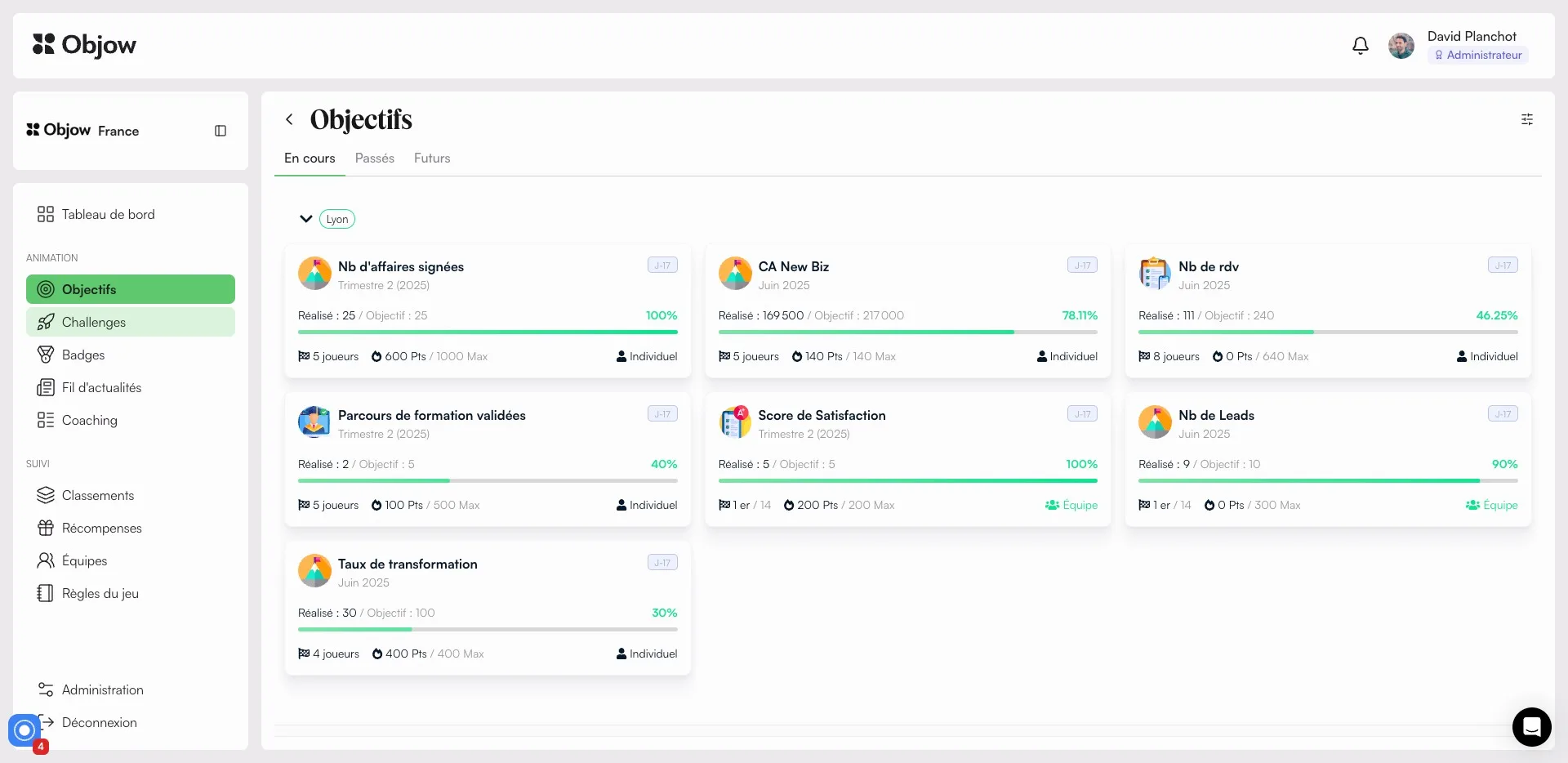The width and height of the screenshot is (1568, 763).
Task: Collapse the sidebar panel icon
Action: [220, 131]
